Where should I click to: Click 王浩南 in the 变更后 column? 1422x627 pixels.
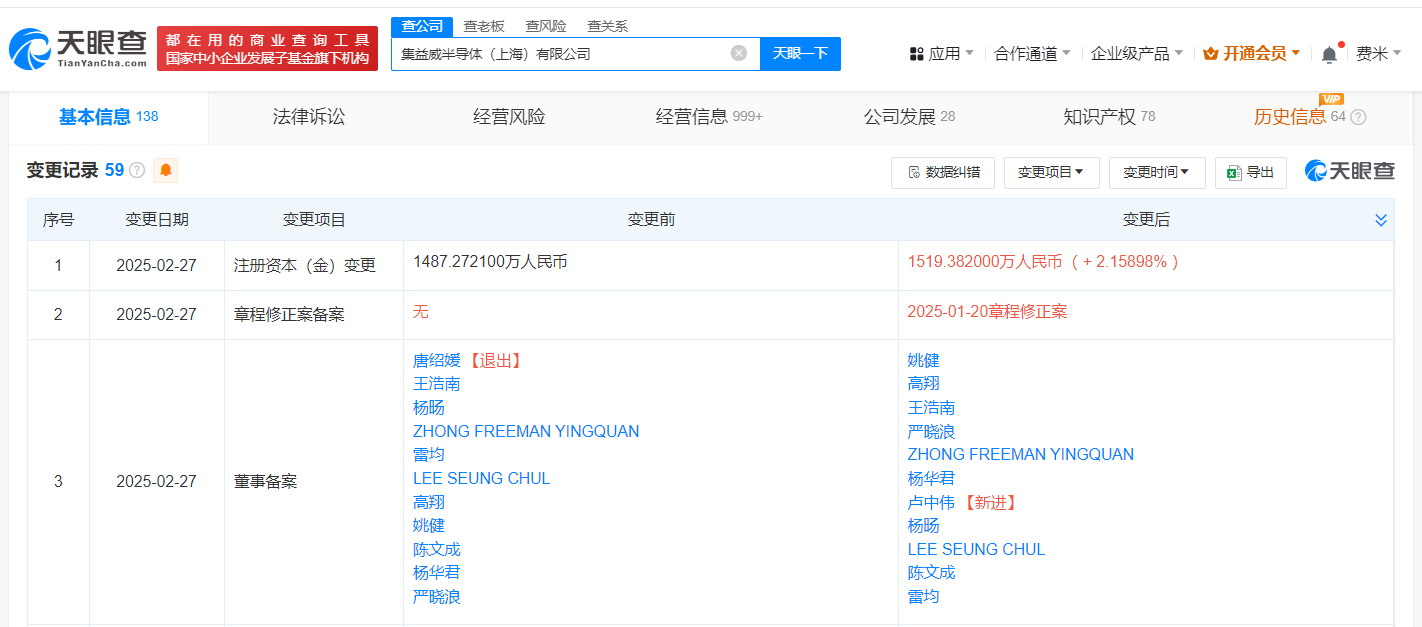[x=932, y=408]
